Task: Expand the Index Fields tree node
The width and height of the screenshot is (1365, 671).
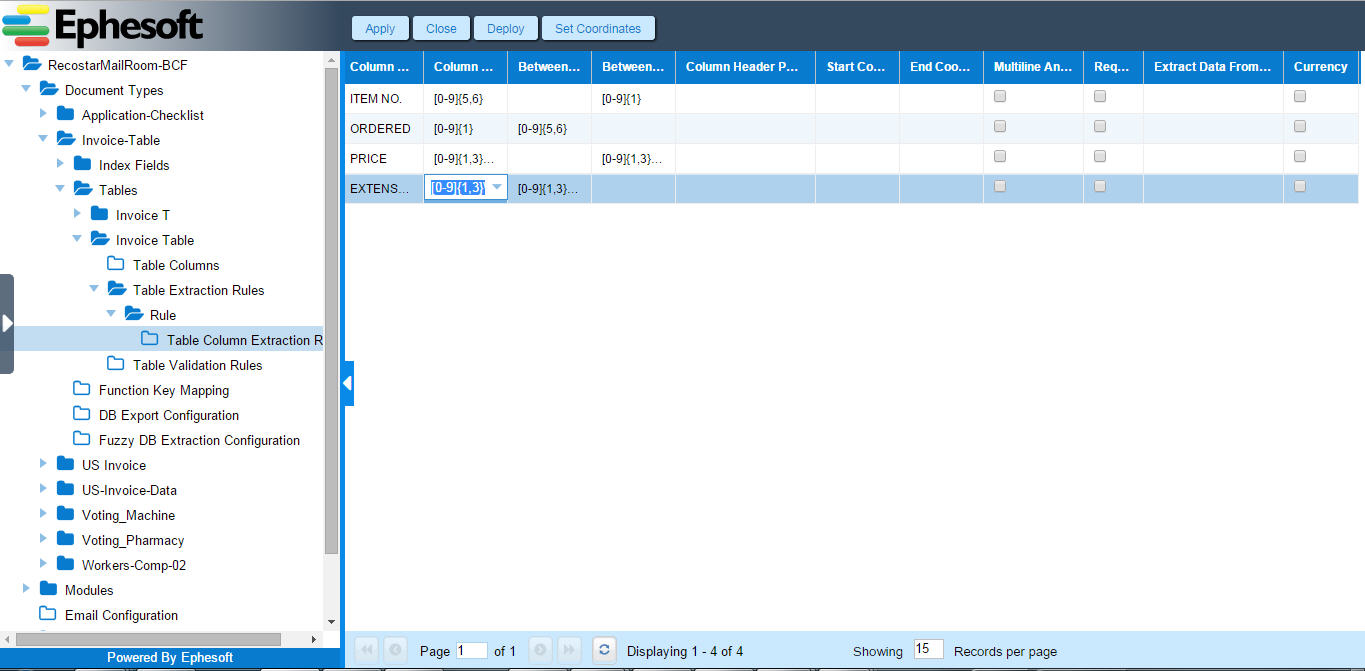Action: (60, 164)
